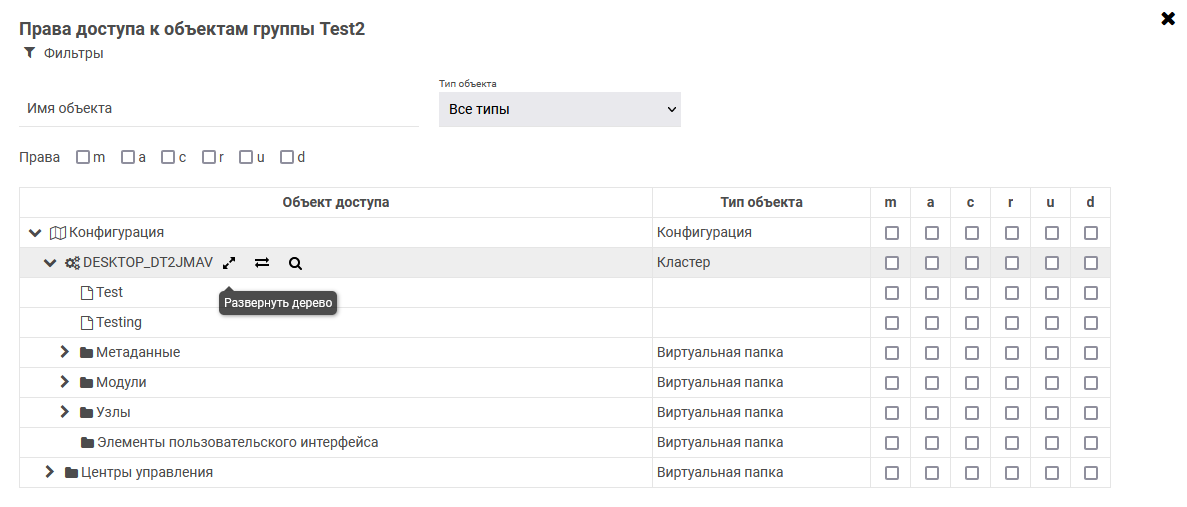Click the cluster gears icon for DESKTOP_DT2JMAV
1187x507 pixels.
[x=72, y=263]
